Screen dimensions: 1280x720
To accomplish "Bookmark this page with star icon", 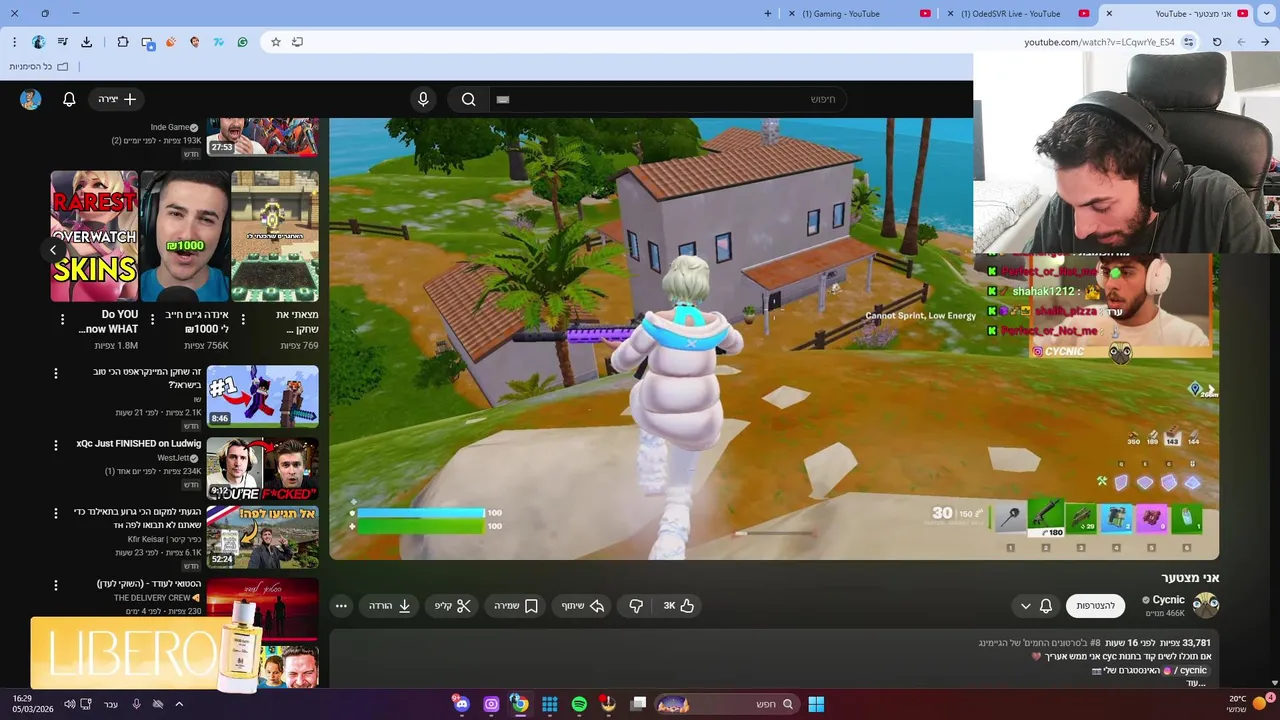I will tap(276, 42).
